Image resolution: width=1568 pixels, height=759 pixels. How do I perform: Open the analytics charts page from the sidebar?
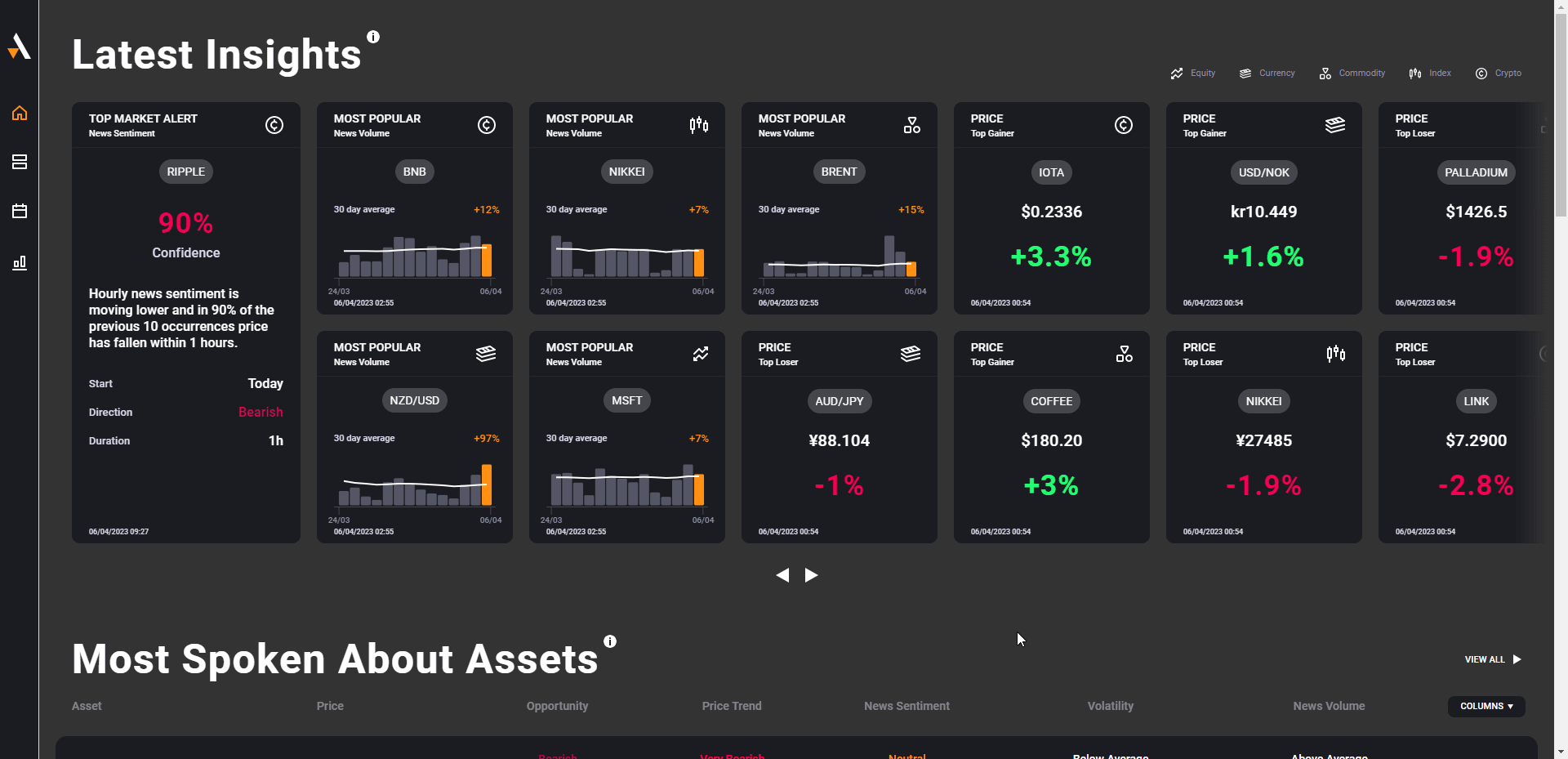[x=19, y=262]
